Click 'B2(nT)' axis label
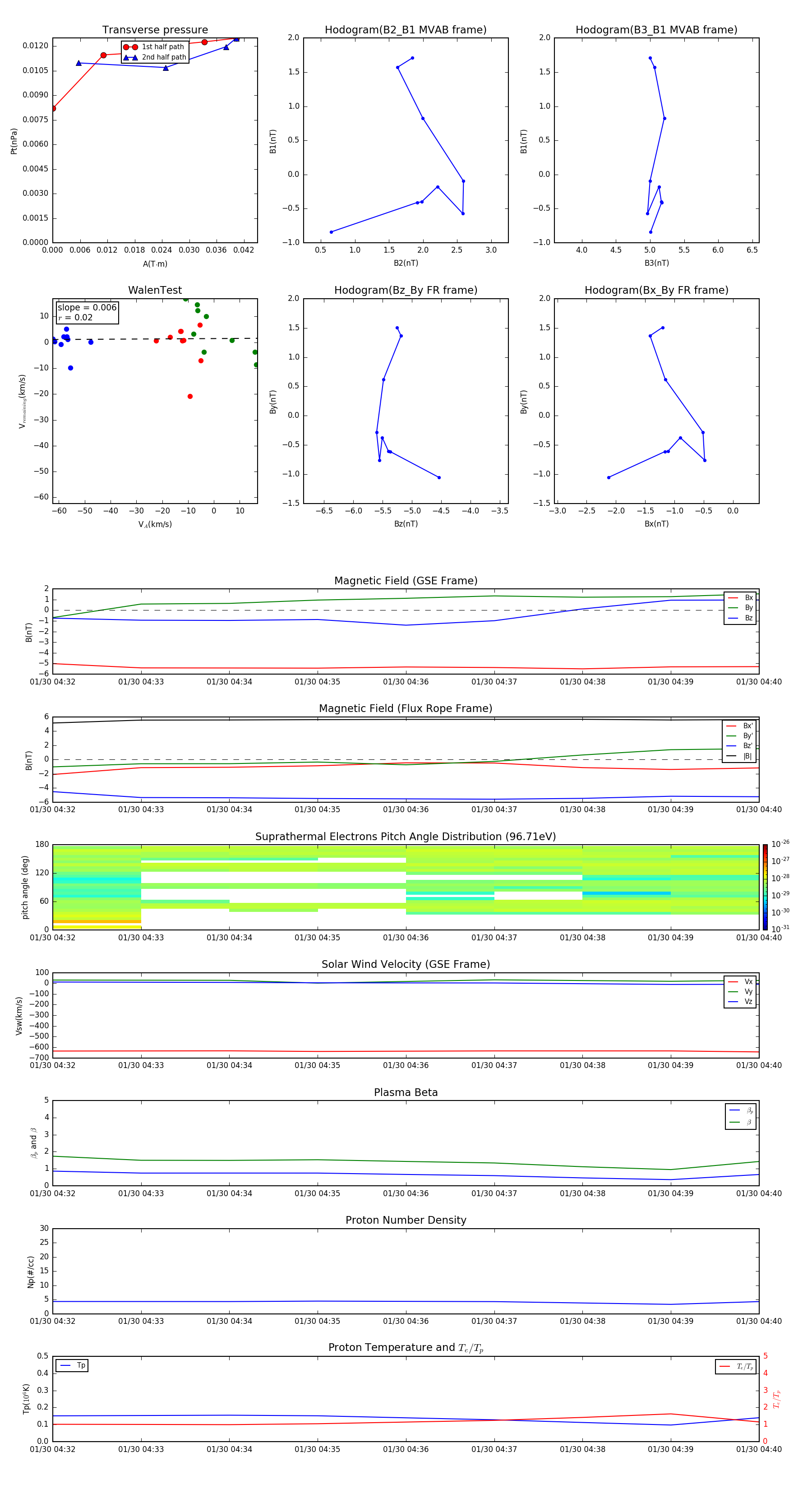This screenshot has width=812, height=1489. (x=406, y=263)
